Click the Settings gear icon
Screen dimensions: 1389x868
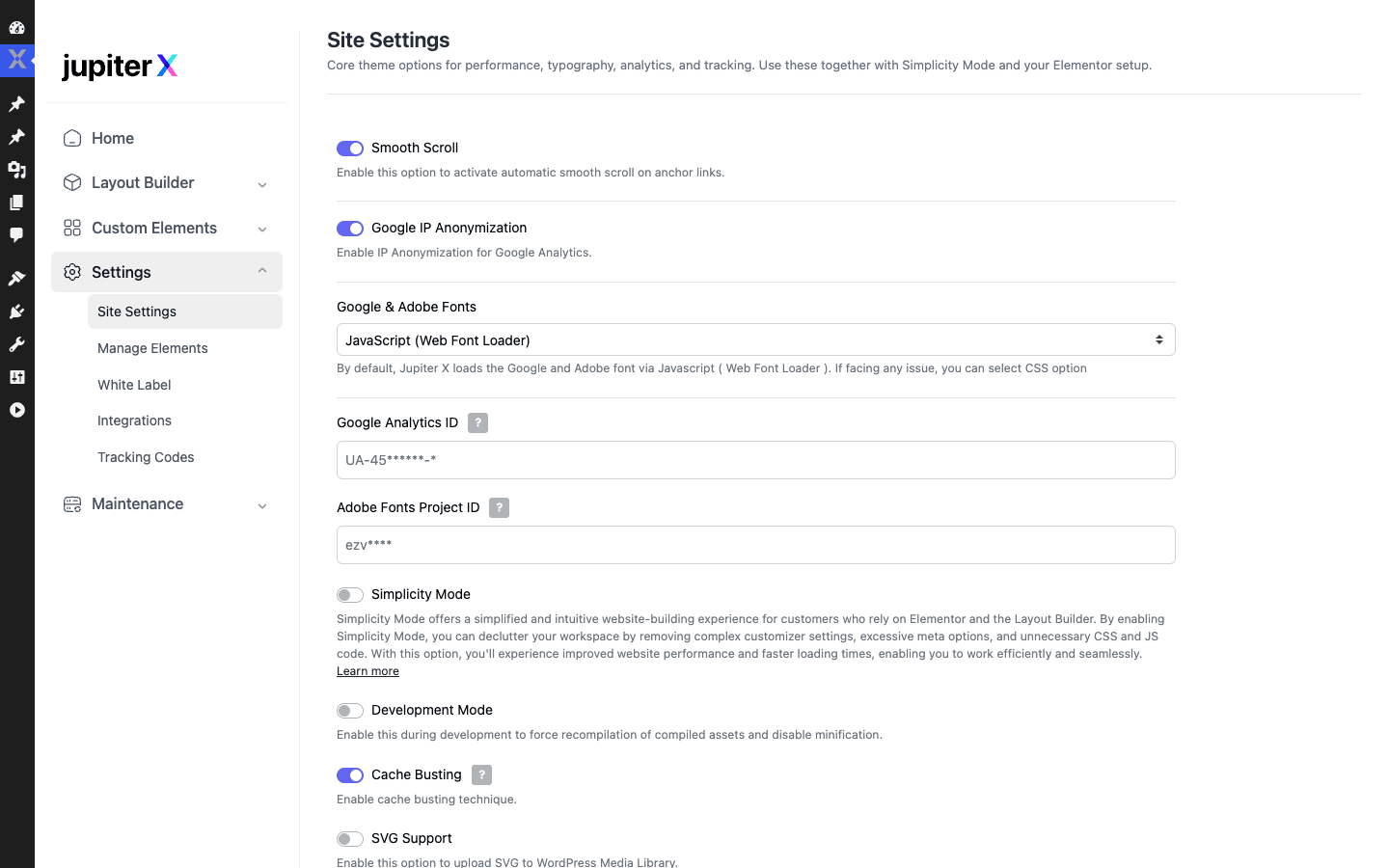tap(72, 272)
